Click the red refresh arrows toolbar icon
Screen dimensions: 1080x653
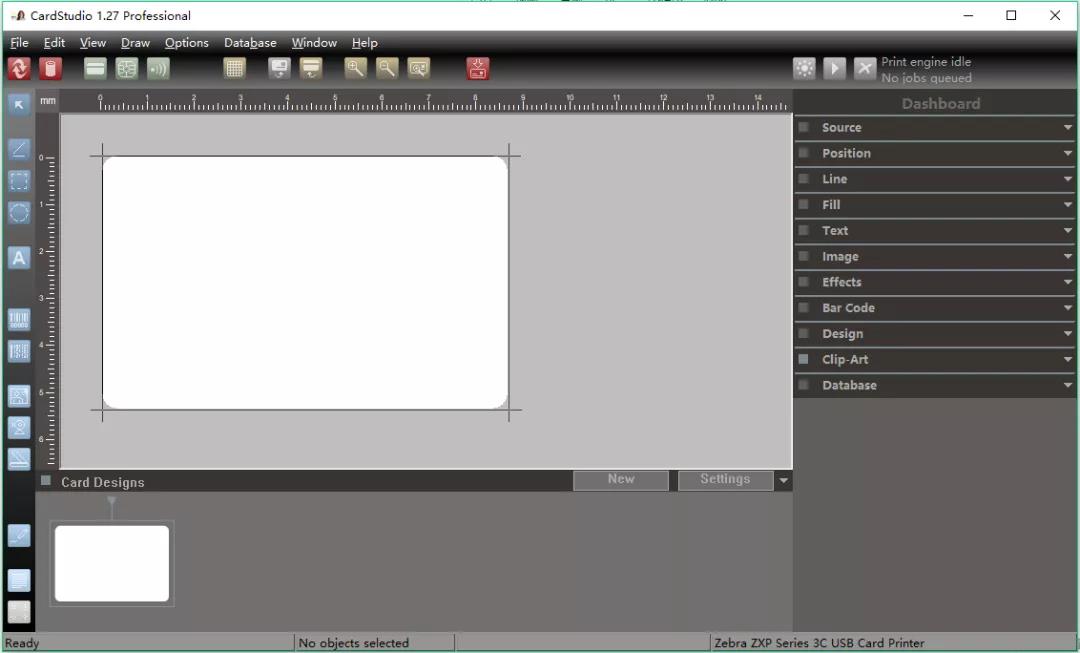coord(19,68)
